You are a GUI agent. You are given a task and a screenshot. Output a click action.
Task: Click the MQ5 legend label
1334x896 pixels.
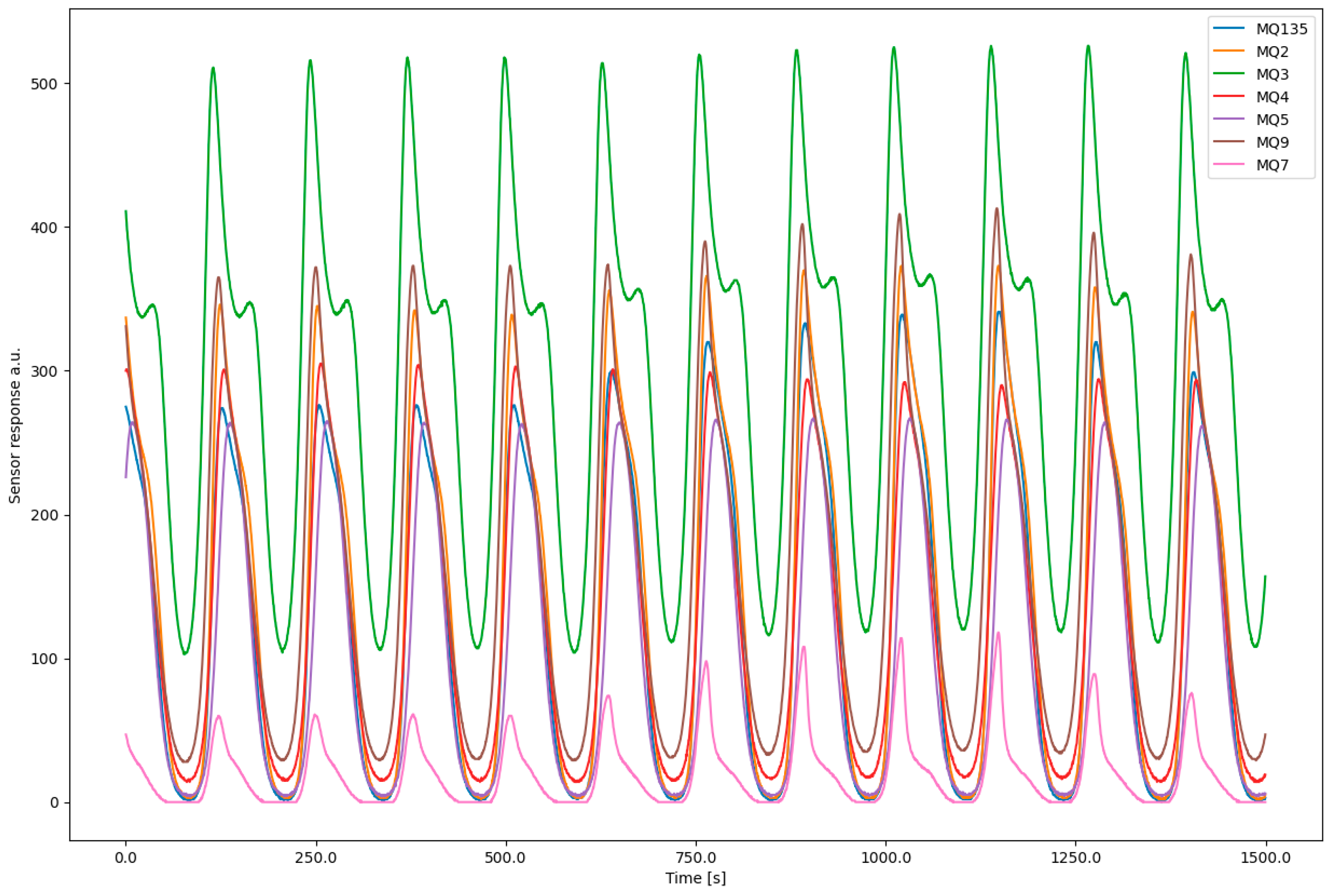tap(1272, 120)
